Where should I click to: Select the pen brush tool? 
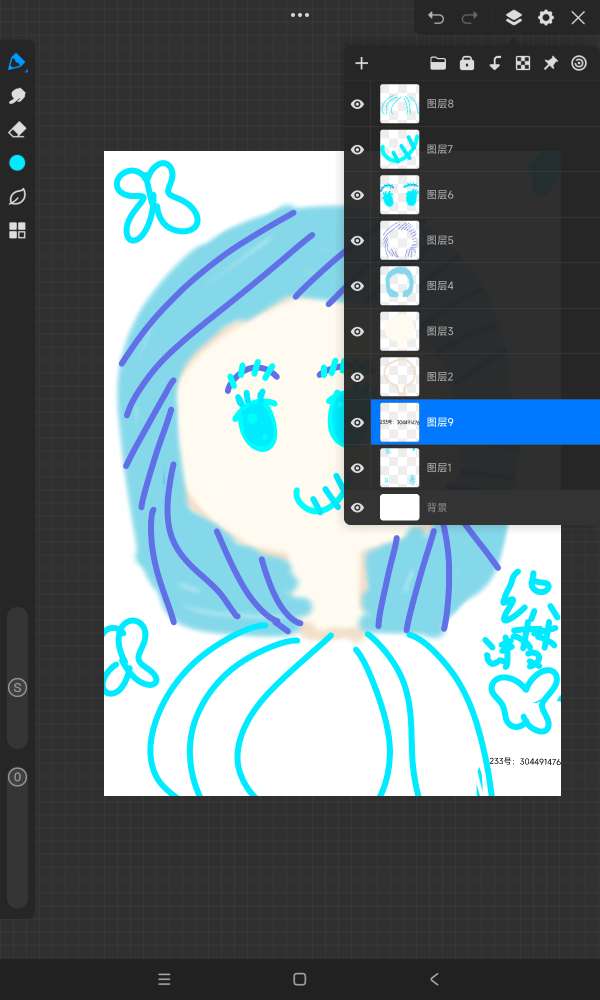[17, 62]
